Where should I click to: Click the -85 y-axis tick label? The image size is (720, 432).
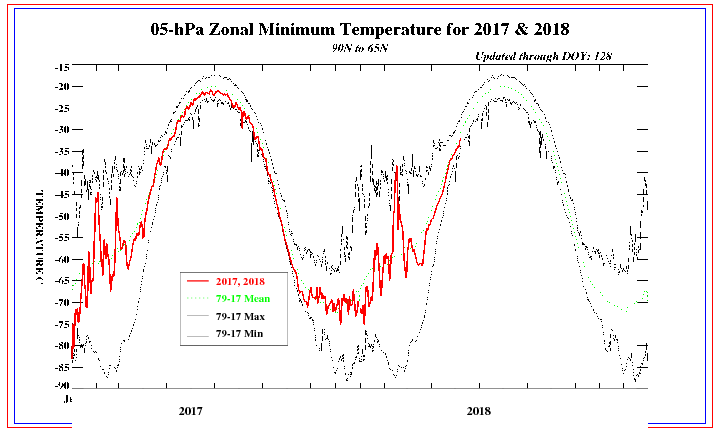coord(62,367)
